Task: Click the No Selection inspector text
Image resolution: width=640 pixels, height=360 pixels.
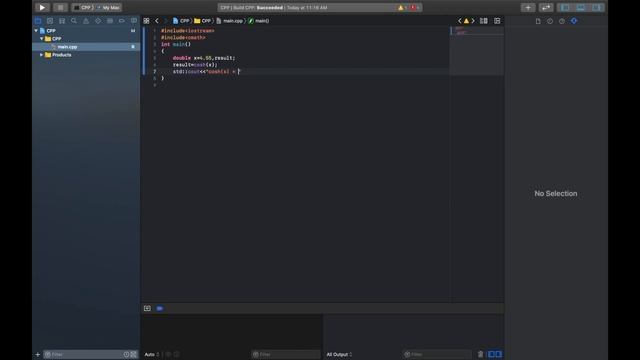Action: click(556, 193)
